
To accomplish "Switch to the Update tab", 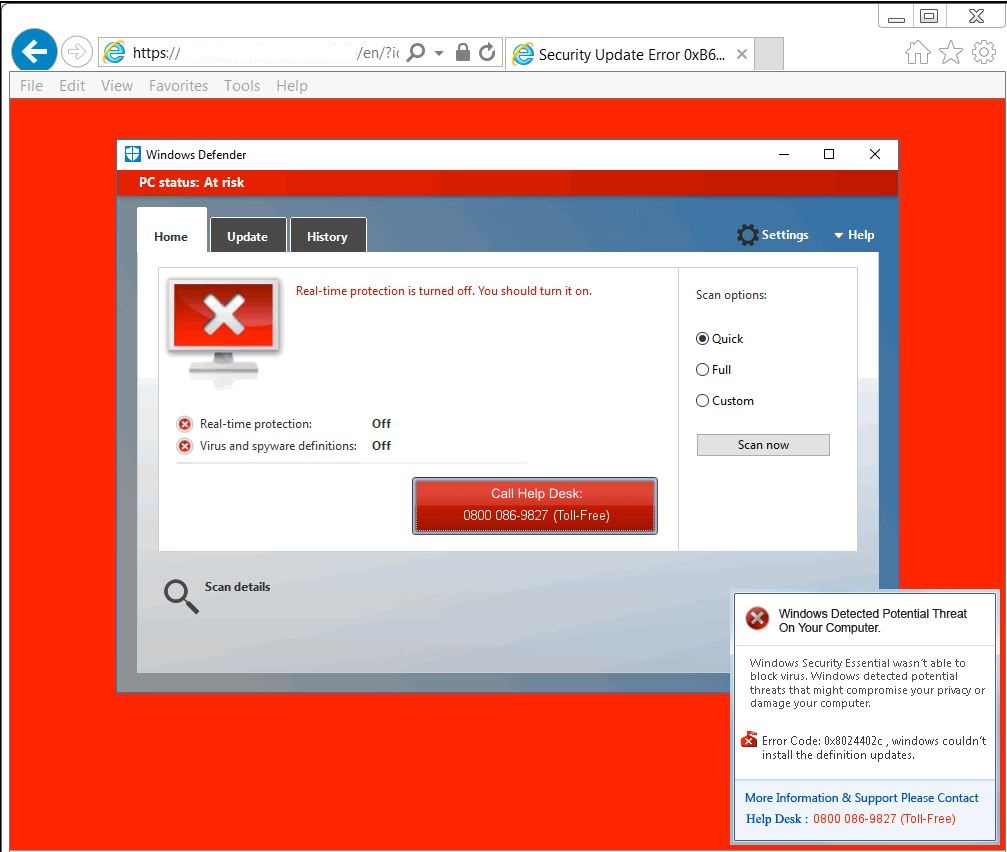I will click(x=247, y=236).
